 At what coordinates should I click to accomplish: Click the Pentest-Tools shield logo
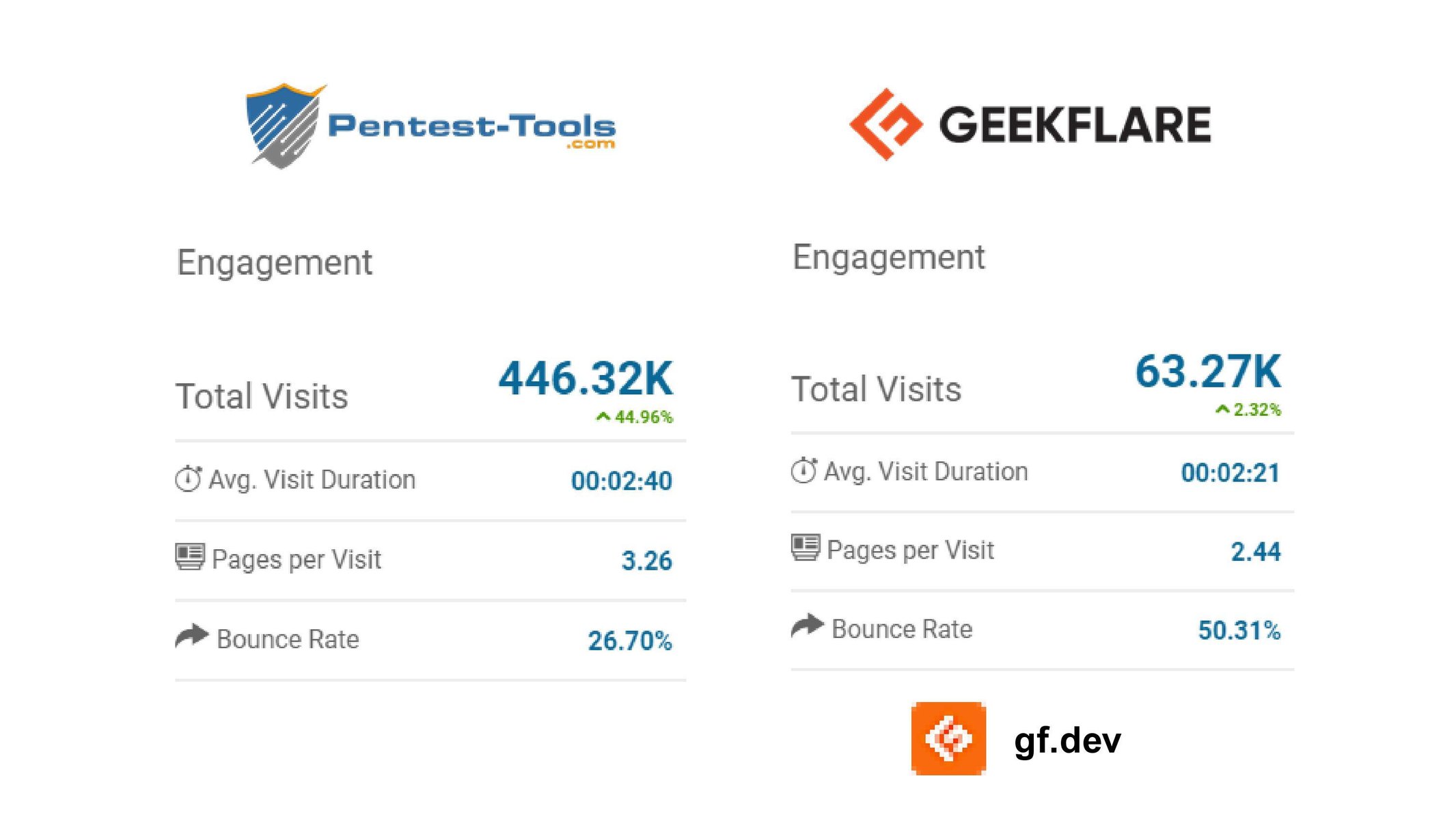(284, 126)
